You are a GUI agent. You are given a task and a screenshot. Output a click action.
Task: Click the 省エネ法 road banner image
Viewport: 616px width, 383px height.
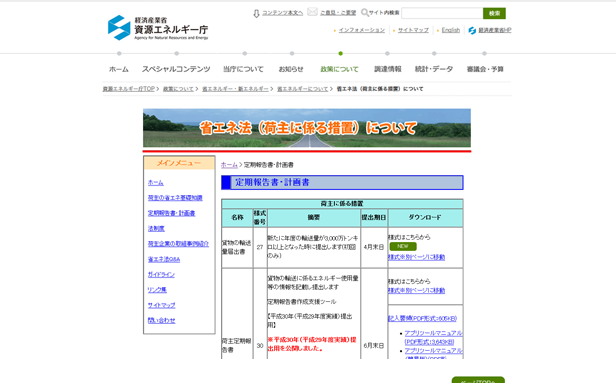tap(307, 128)
